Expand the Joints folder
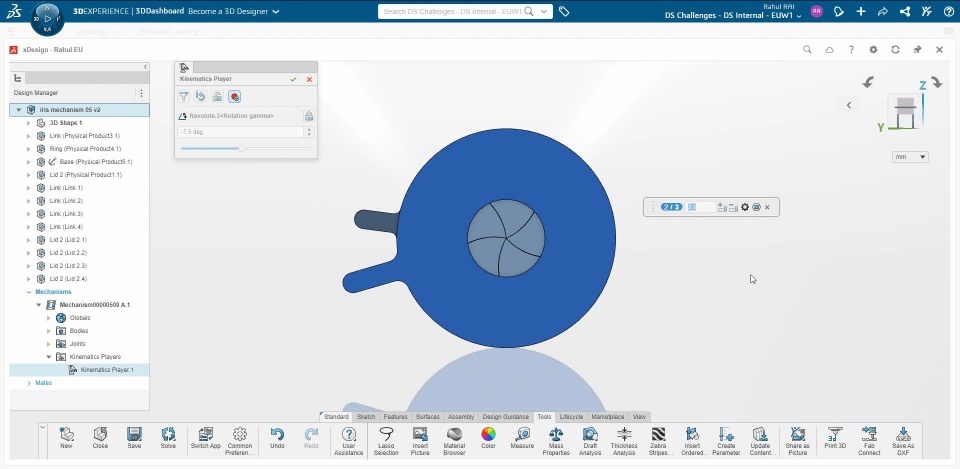This screenshot has width=960, height=469. point(49,343)
